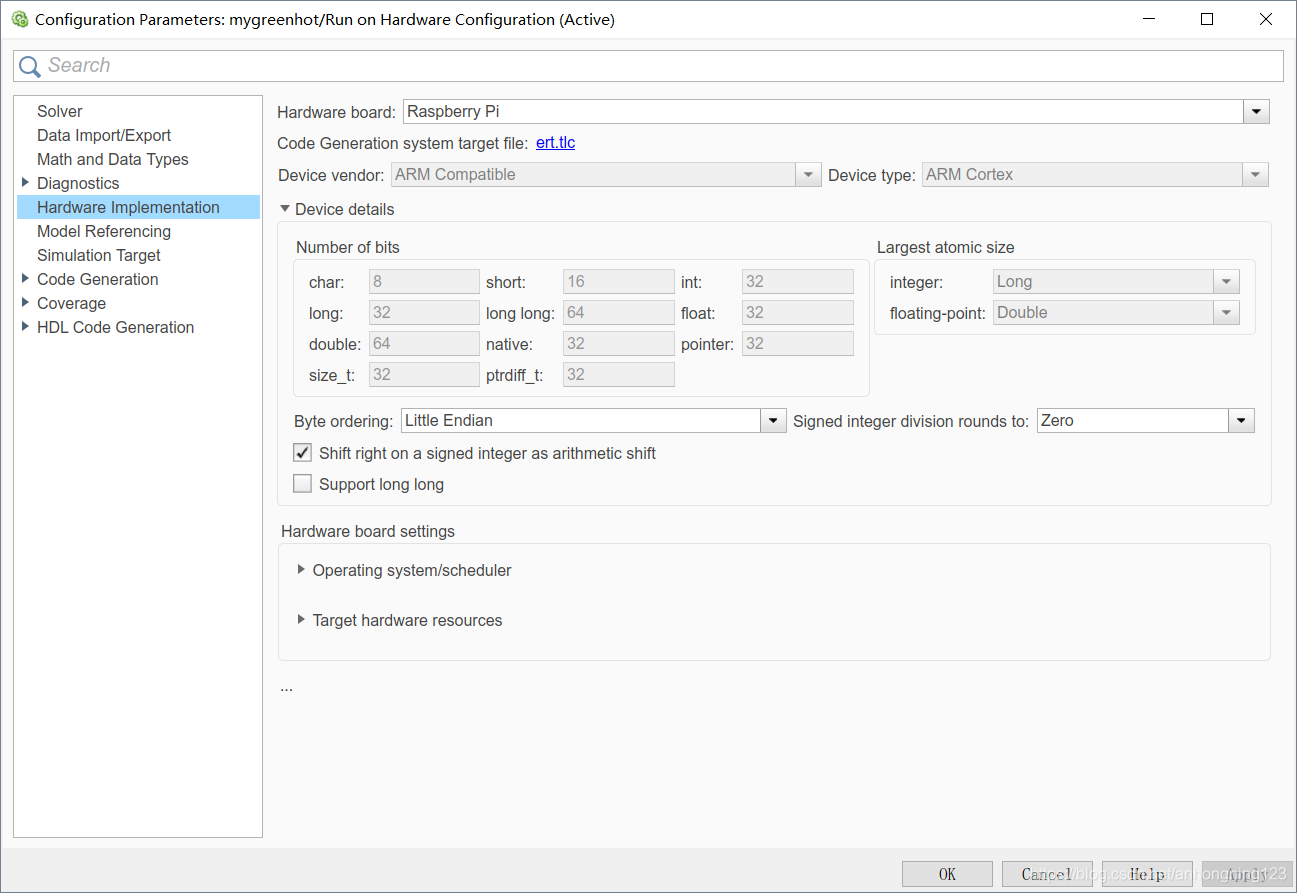Image resolution: width=1297 pixels, height=893 pixels.
Task: Expand the Diagnostics tree node arrow
Action: tap(25, 183)
